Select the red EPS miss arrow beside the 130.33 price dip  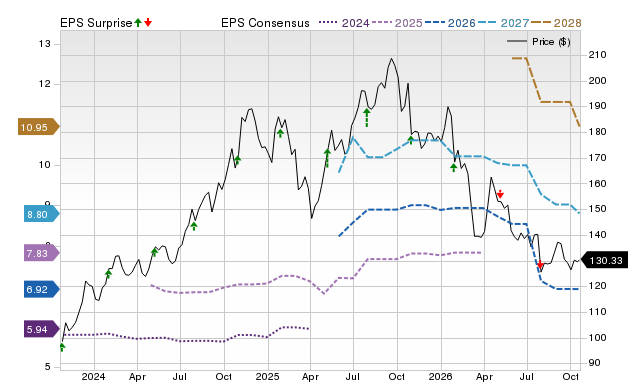[540, 265]
